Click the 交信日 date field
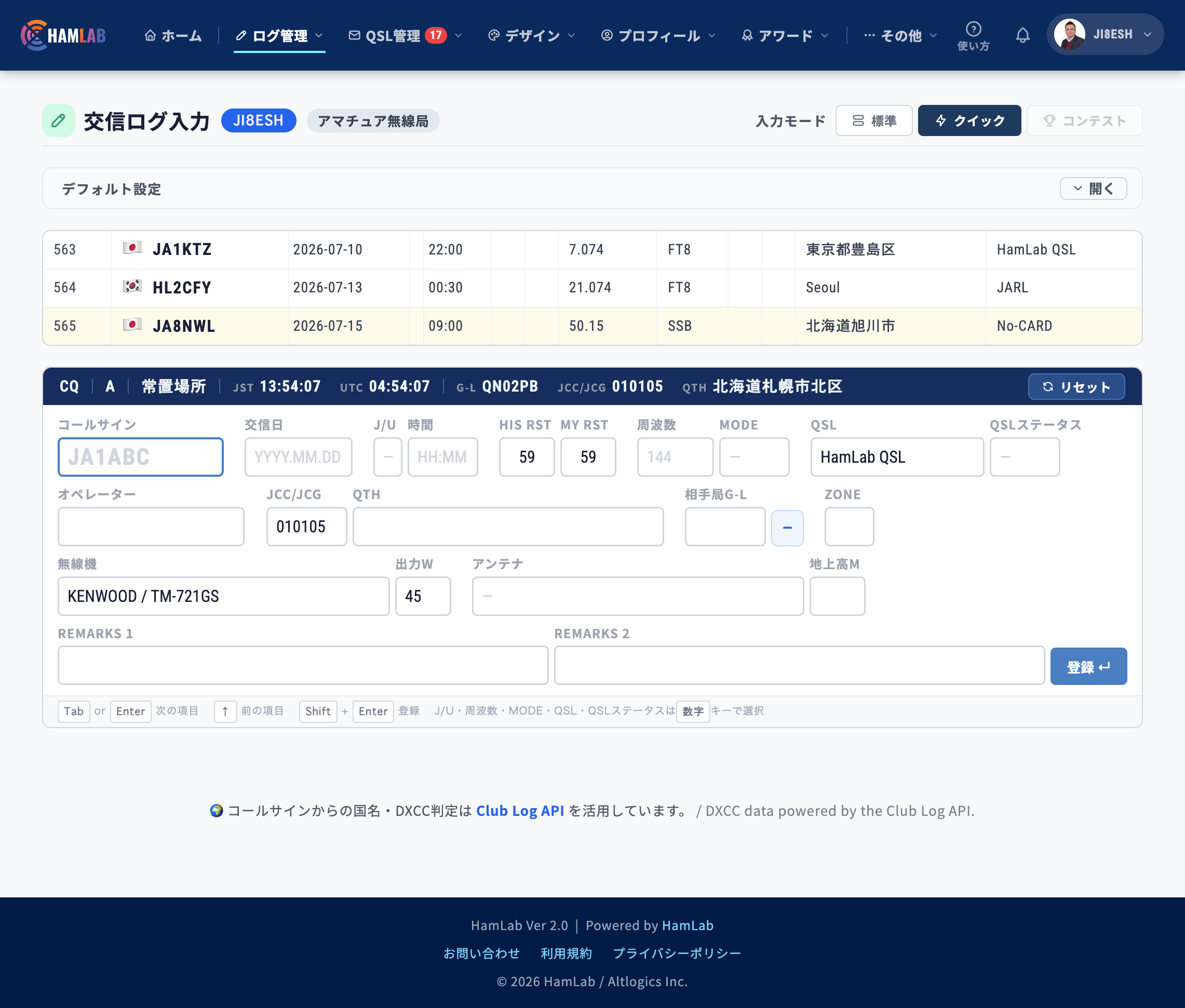 tap(298, 456)
